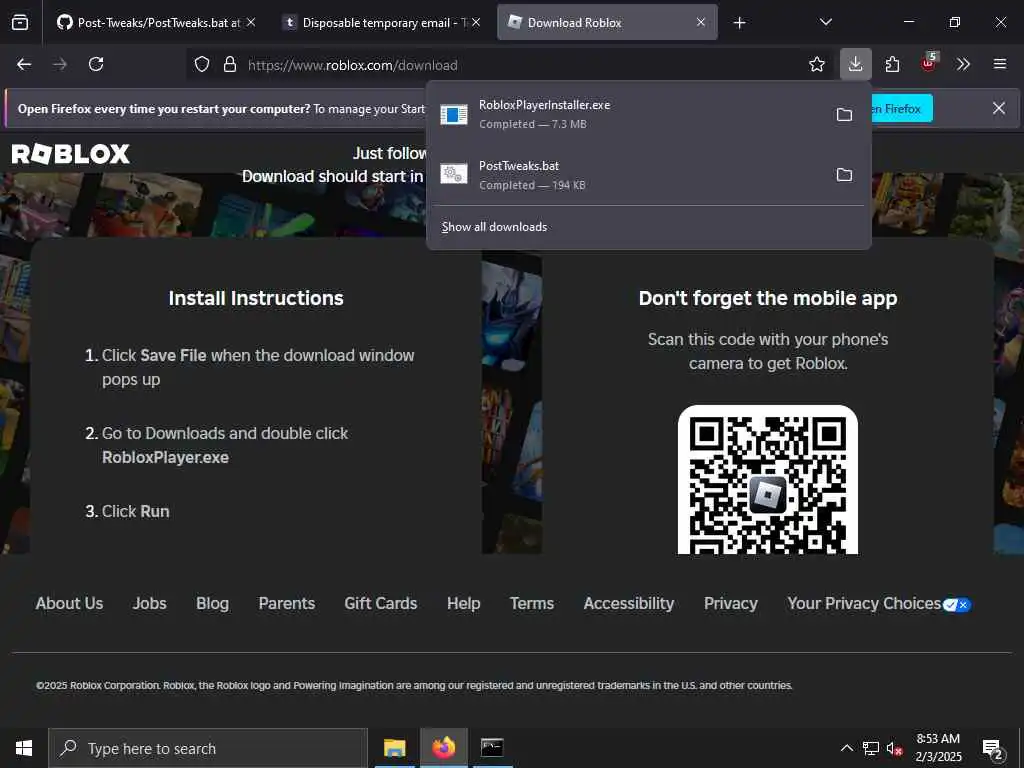Click the Roblox QR code
The height and width of the screenshot is (768, 1024).
768,479
